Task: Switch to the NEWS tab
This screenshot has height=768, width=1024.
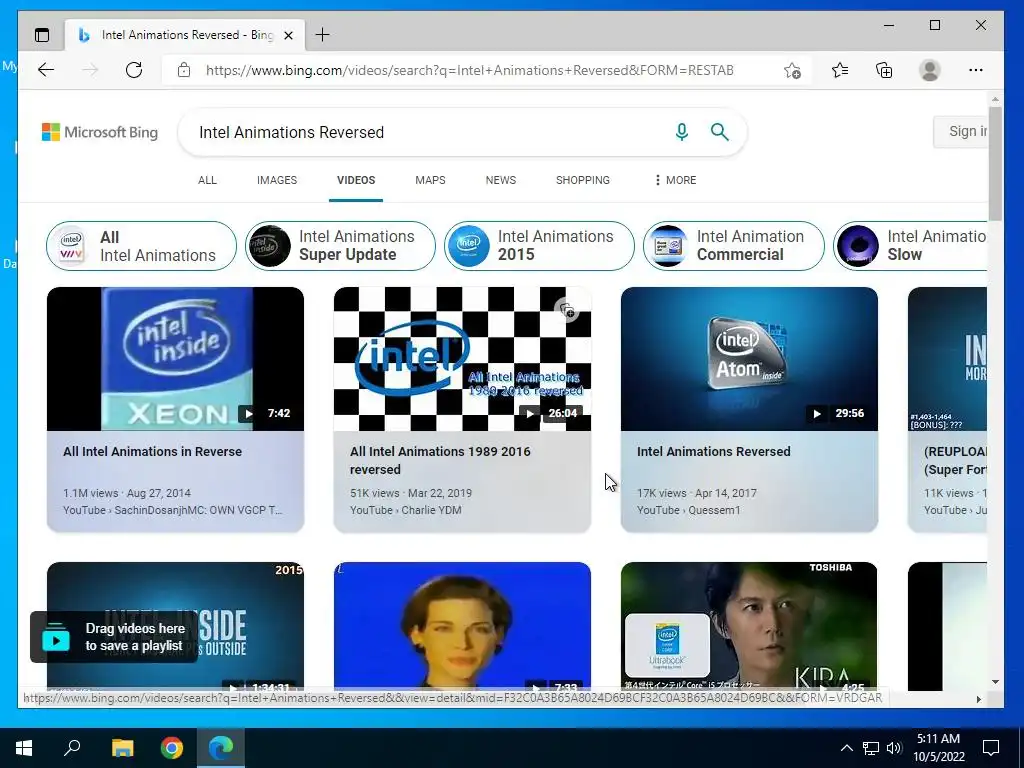Action: click(501, 180)
